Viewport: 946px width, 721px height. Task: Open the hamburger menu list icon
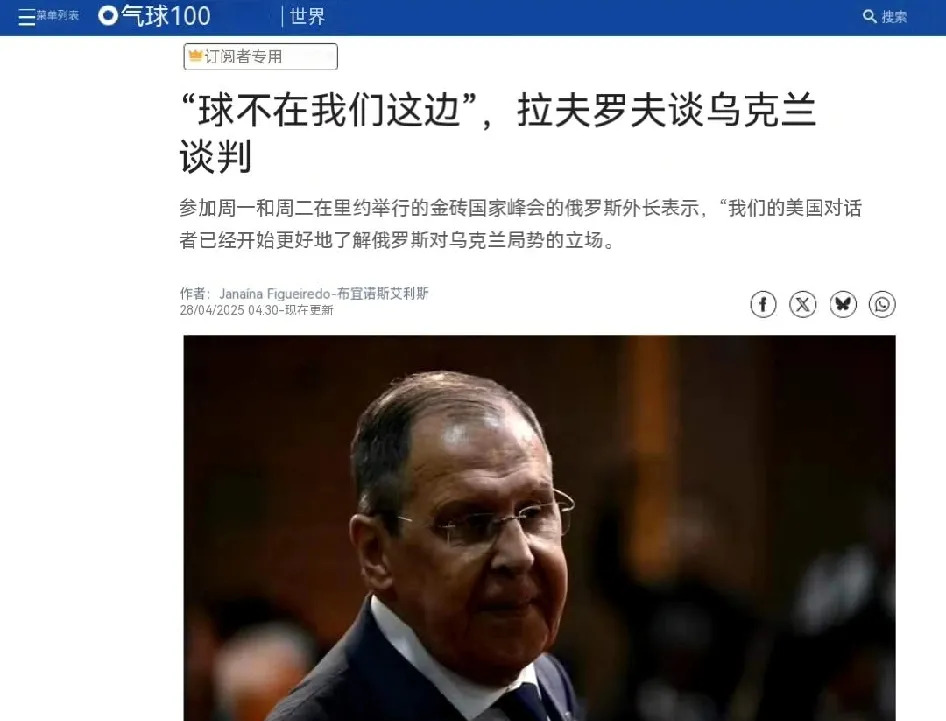click(x=27, y=17)
